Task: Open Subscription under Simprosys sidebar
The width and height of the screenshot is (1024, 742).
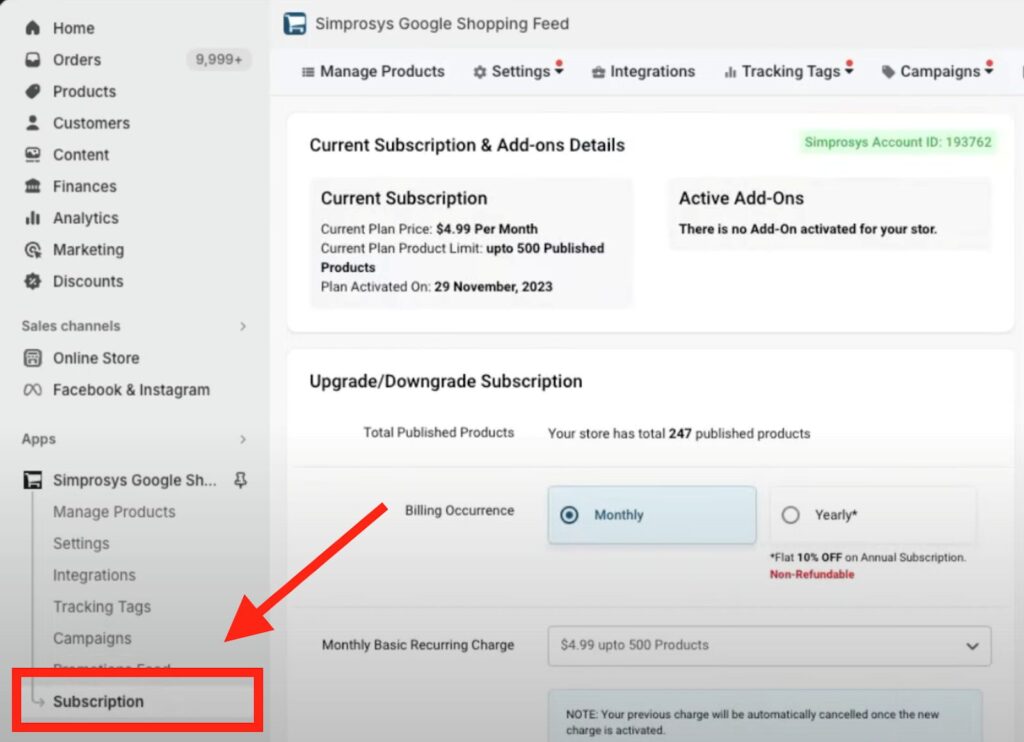Action: 98,702
